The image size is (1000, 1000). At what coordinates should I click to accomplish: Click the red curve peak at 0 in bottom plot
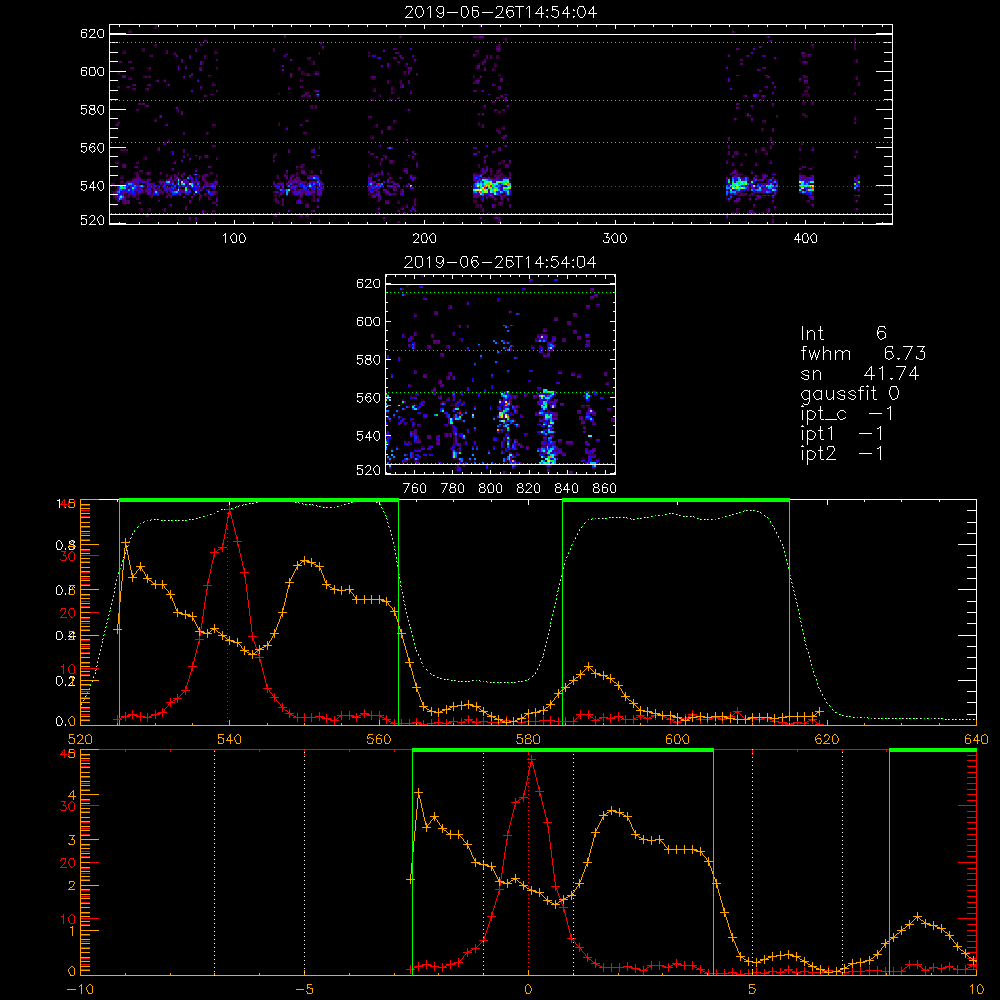click(x=531, y=760)
